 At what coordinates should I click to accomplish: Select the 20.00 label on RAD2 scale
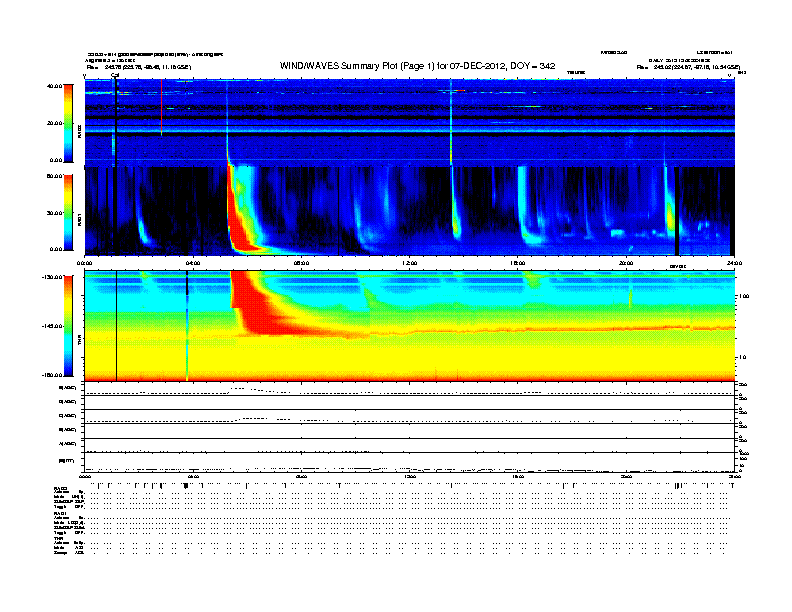click(55, 123)
